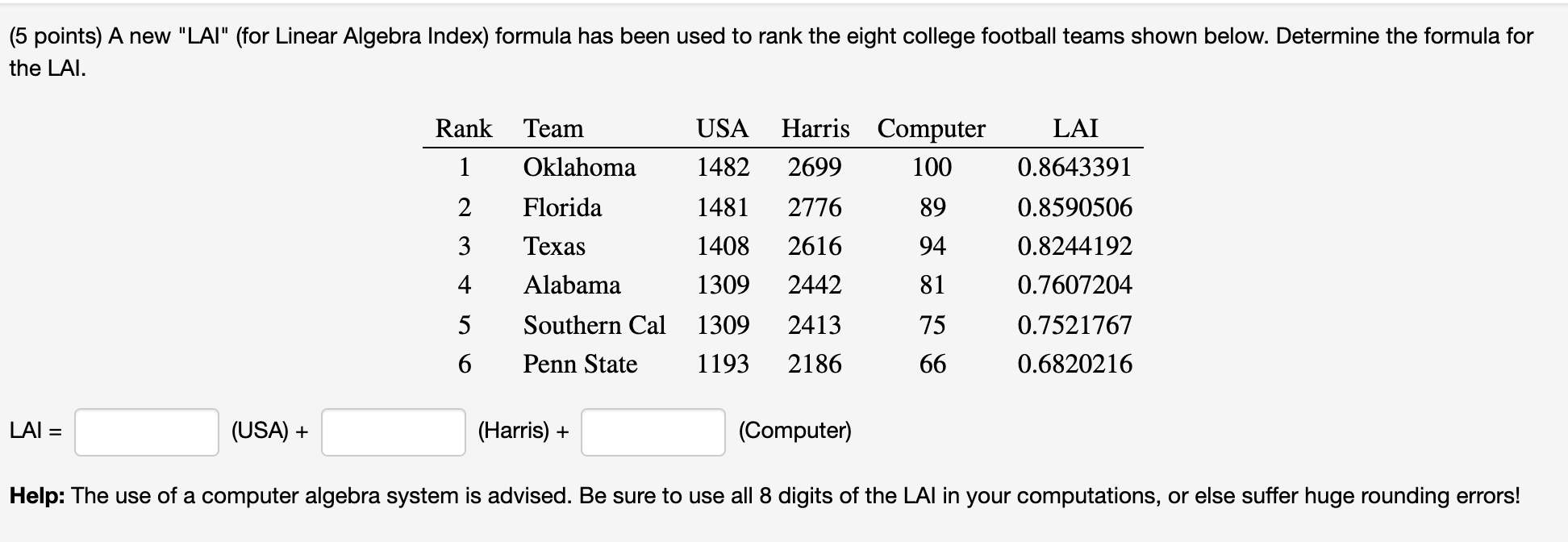This screenshot has height=542, width=1568.
Task: Click the Rank column header
Action: click(464, 128)
